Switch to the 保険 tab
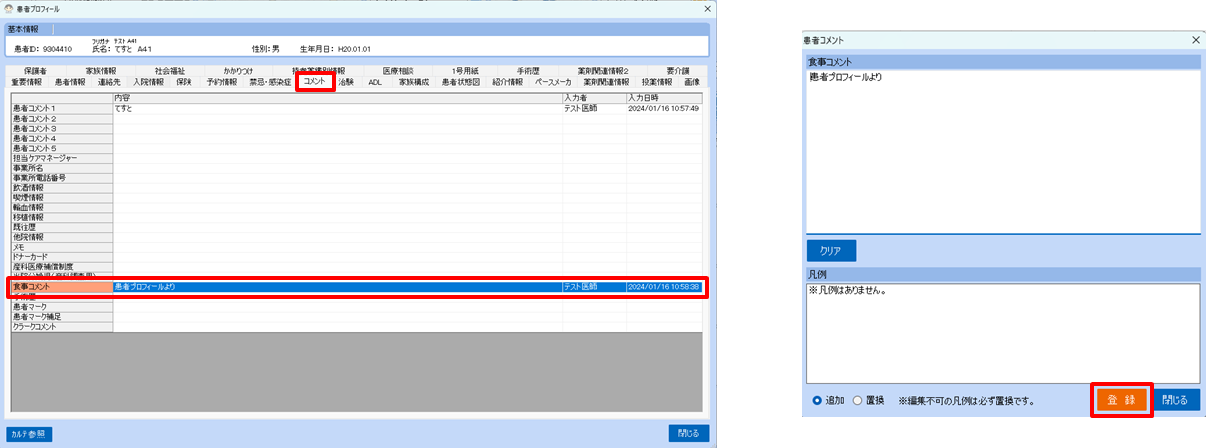This screenshot has height=448, width=1206. [x=184, y=83]
